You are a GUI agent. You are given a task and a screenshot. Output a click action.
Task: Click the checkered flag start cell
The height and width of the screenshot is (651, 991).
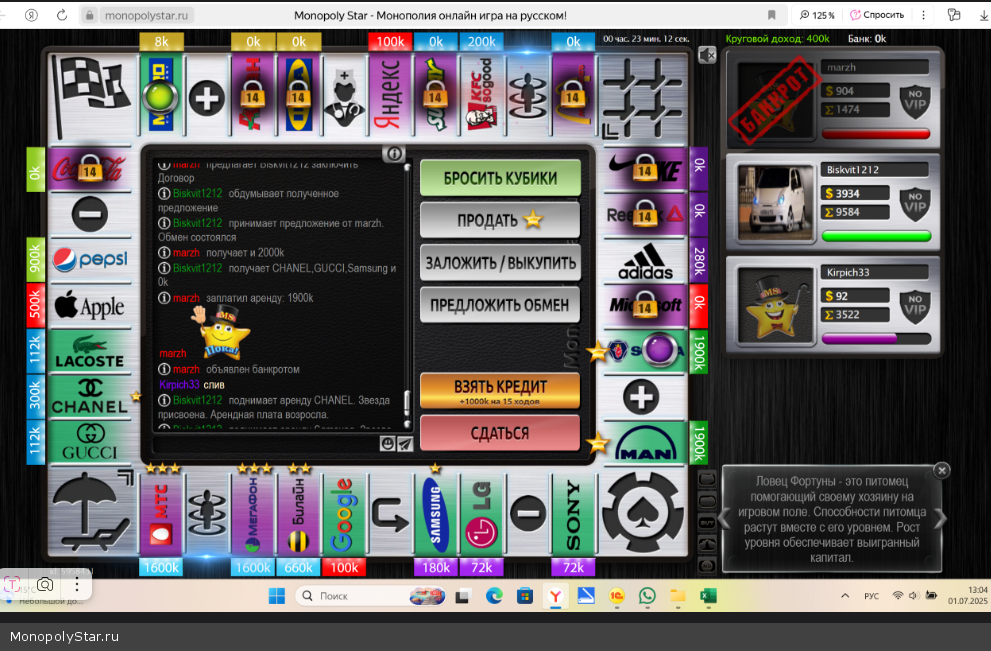(x=92, y=95)
